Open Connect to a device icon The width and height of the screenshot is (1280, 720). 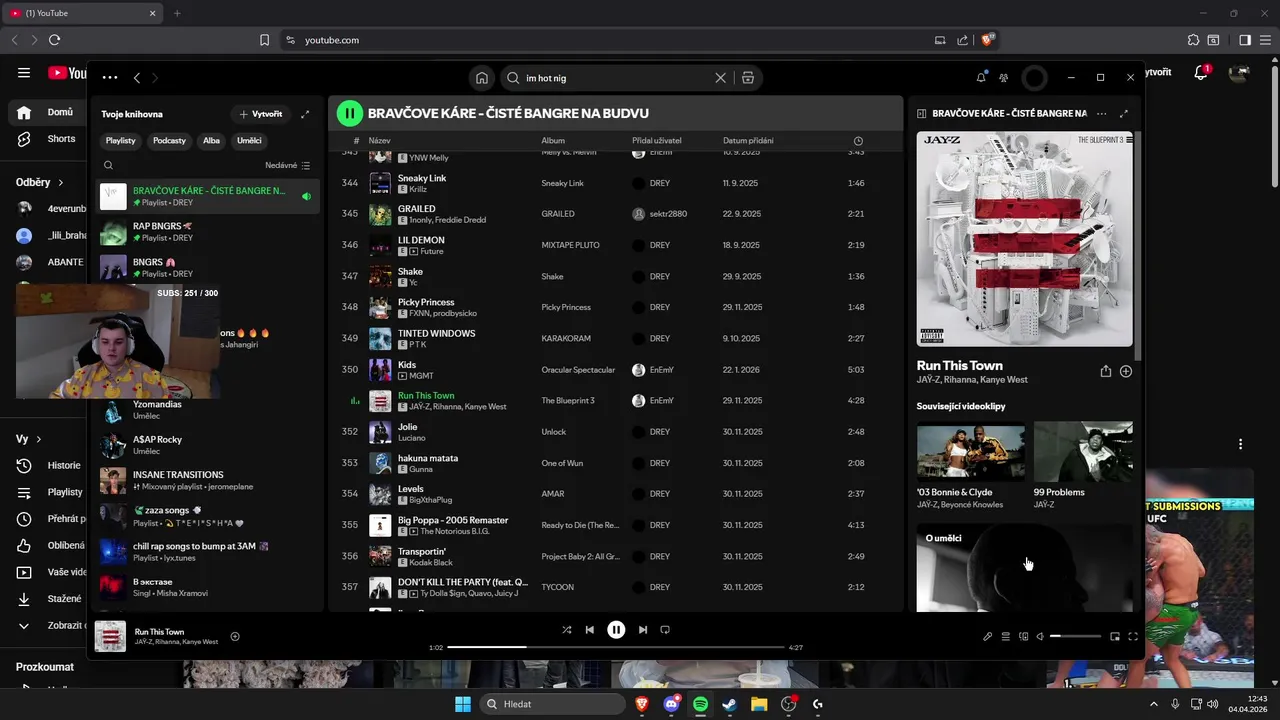[1023, 636]
